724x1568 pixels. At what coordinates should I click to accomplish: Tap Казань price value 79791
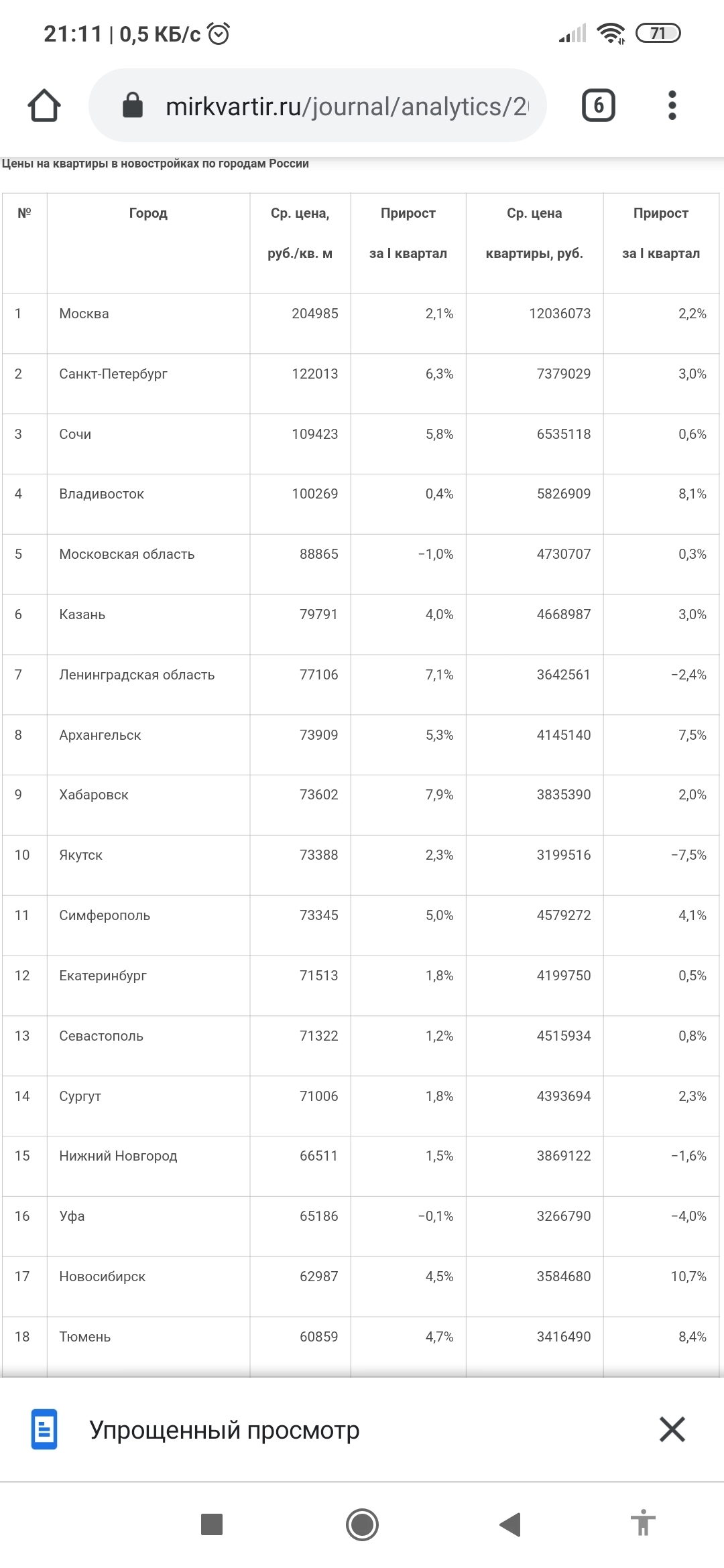click(x=318, y=614)
